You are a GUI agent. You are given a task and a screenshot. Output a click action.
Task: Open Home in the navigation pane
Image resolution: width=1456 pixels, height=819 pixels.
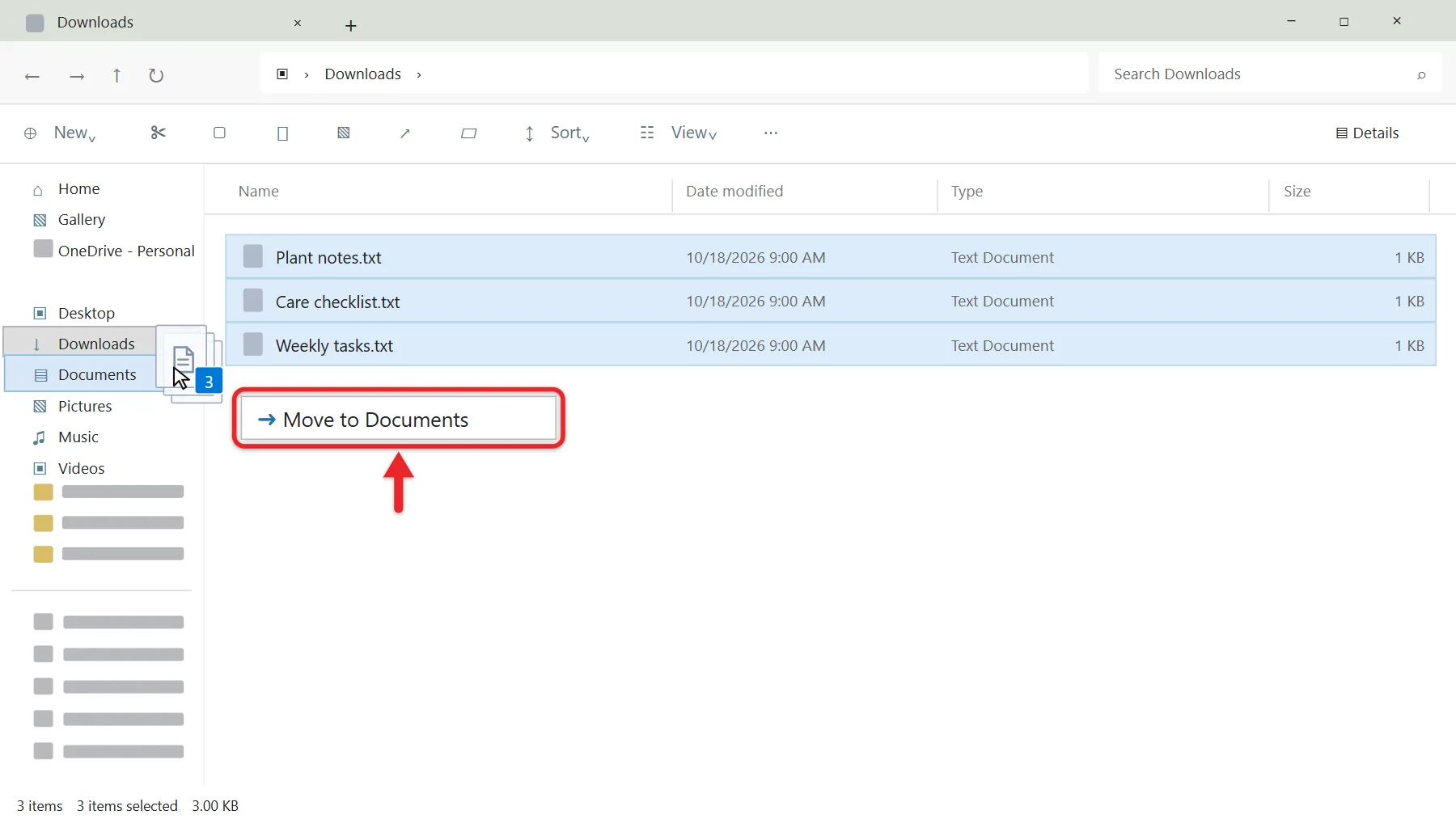pyautogui.click(x=79, y=188)
